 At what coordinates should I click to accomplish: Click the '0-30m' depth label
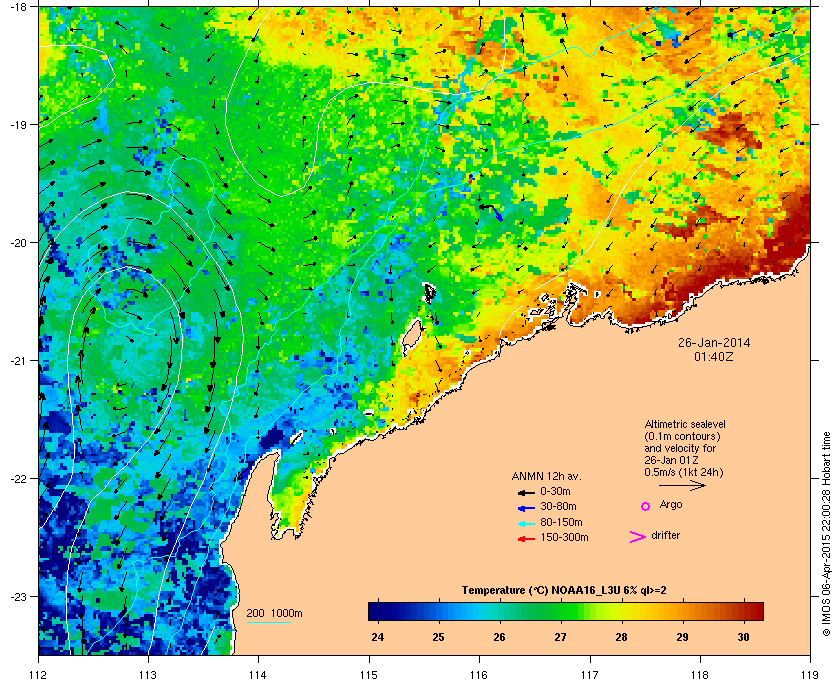pyautogui.click(x=555, y=491)
